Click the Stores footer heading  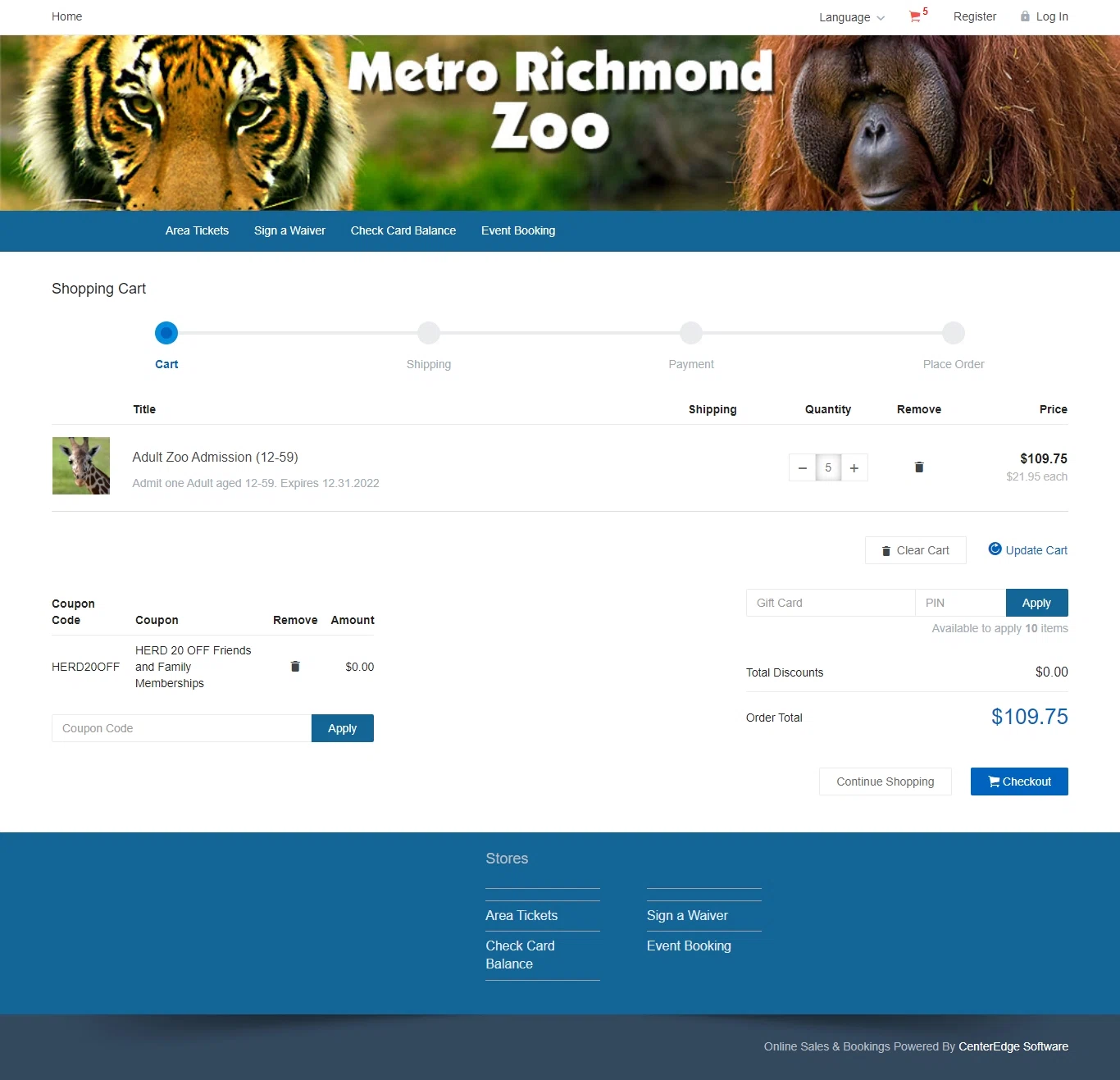(507, 859)
